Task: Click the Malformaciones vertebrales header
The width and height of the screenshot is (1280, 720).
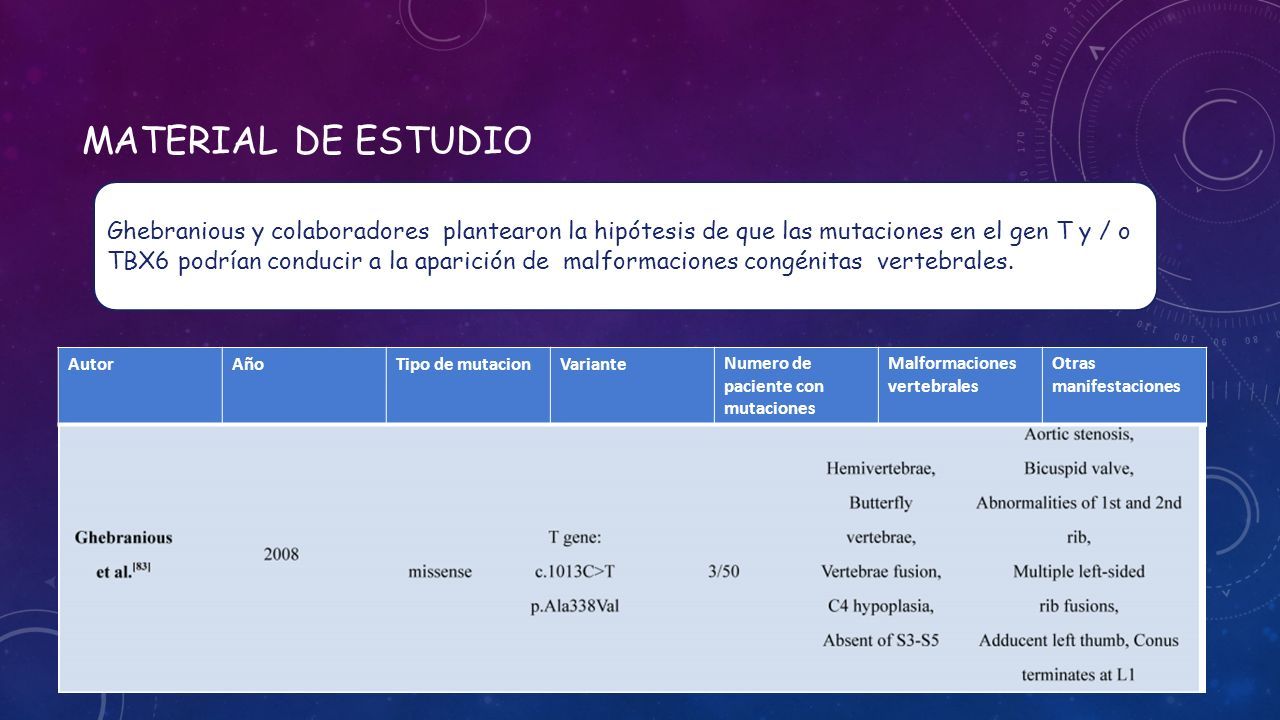Action: [960, 385]
